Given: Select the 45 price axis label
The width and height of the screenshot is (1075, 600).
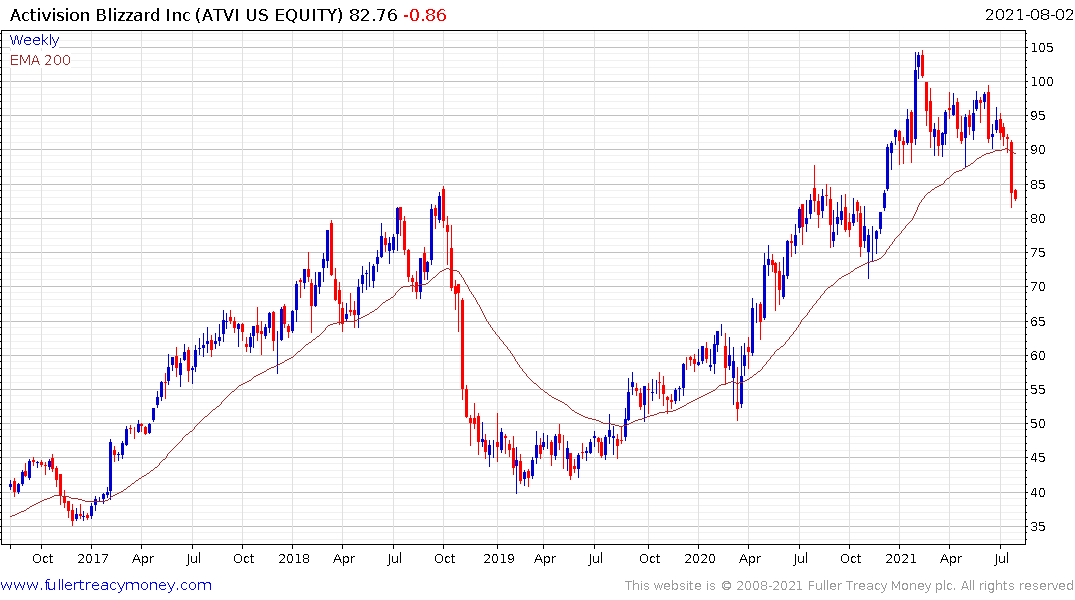Looking at the screenshot, I should pos(1038,458).
